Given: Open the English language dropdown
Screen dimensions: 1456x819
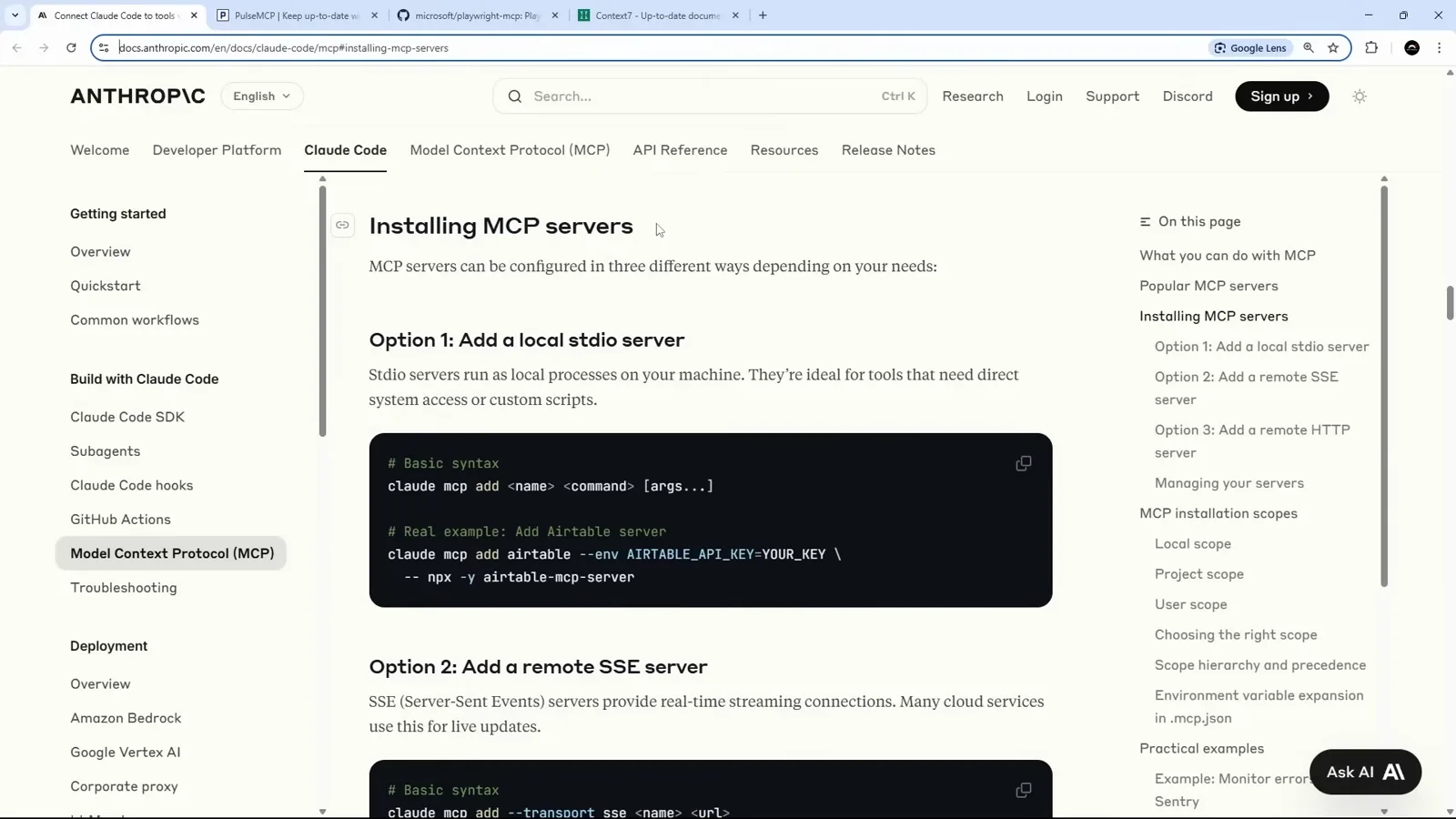Looking at the screenshot, I should (x=262, y=96).
